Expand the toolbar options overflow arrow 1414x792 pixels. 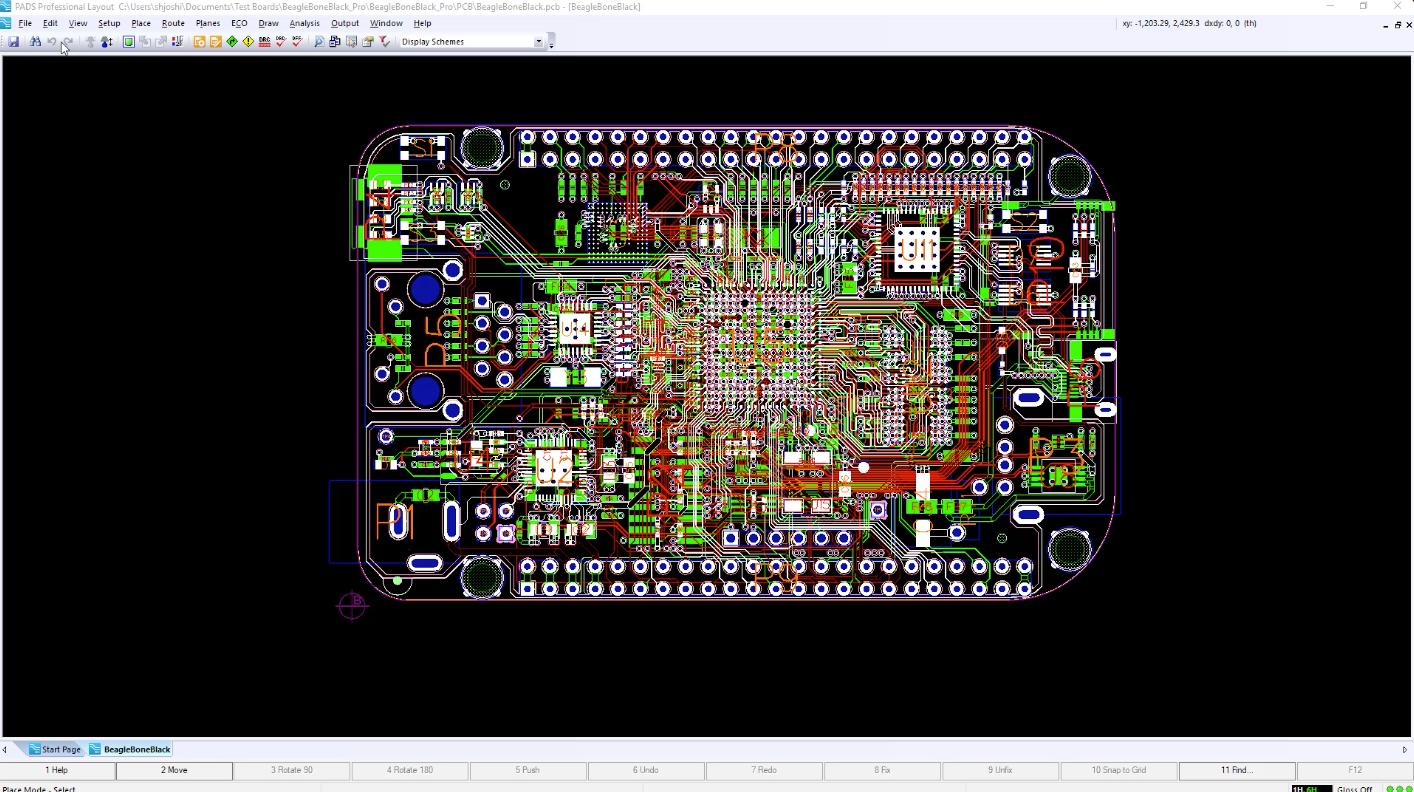(x=551, y=42)
